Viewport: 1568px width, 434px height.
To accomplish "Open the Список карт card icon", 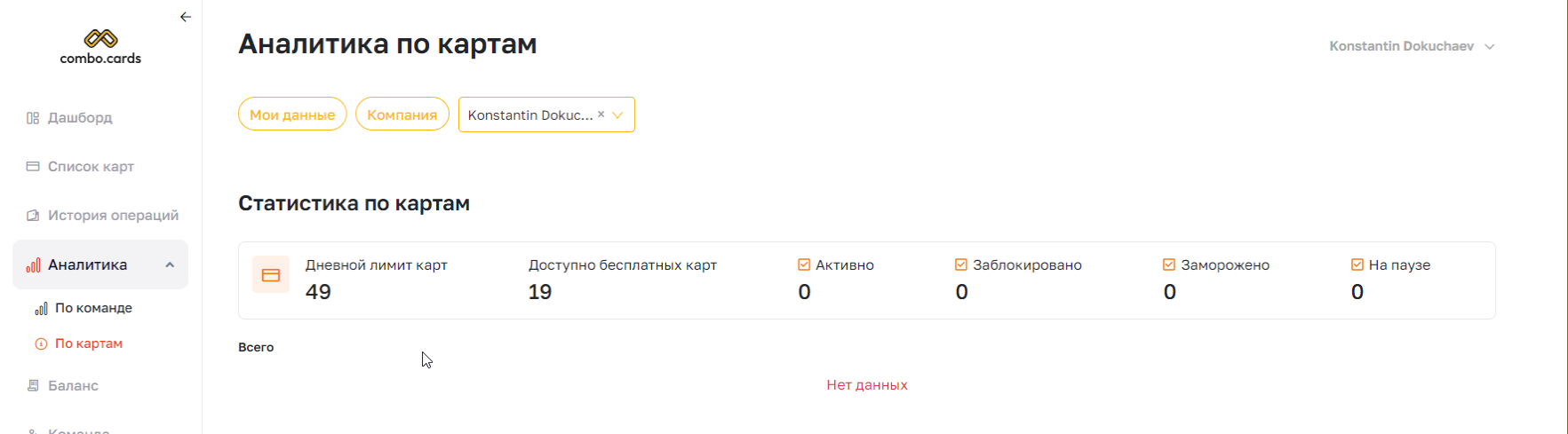I will click(x=33, y=167).
